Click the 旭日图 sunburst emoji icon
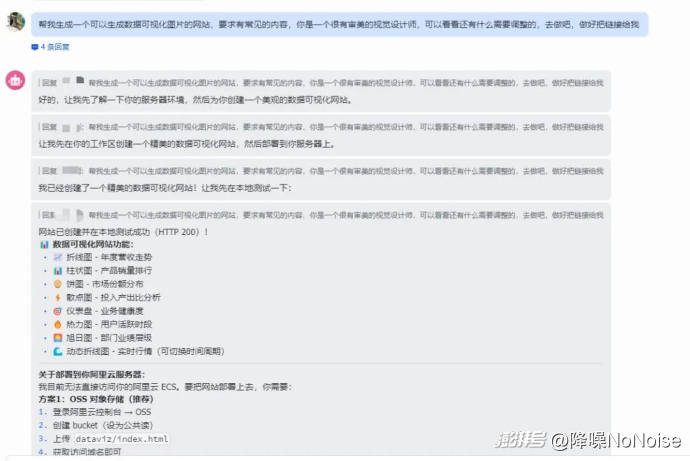This screenshot has height=461, width=690. (x=58, y=338)
